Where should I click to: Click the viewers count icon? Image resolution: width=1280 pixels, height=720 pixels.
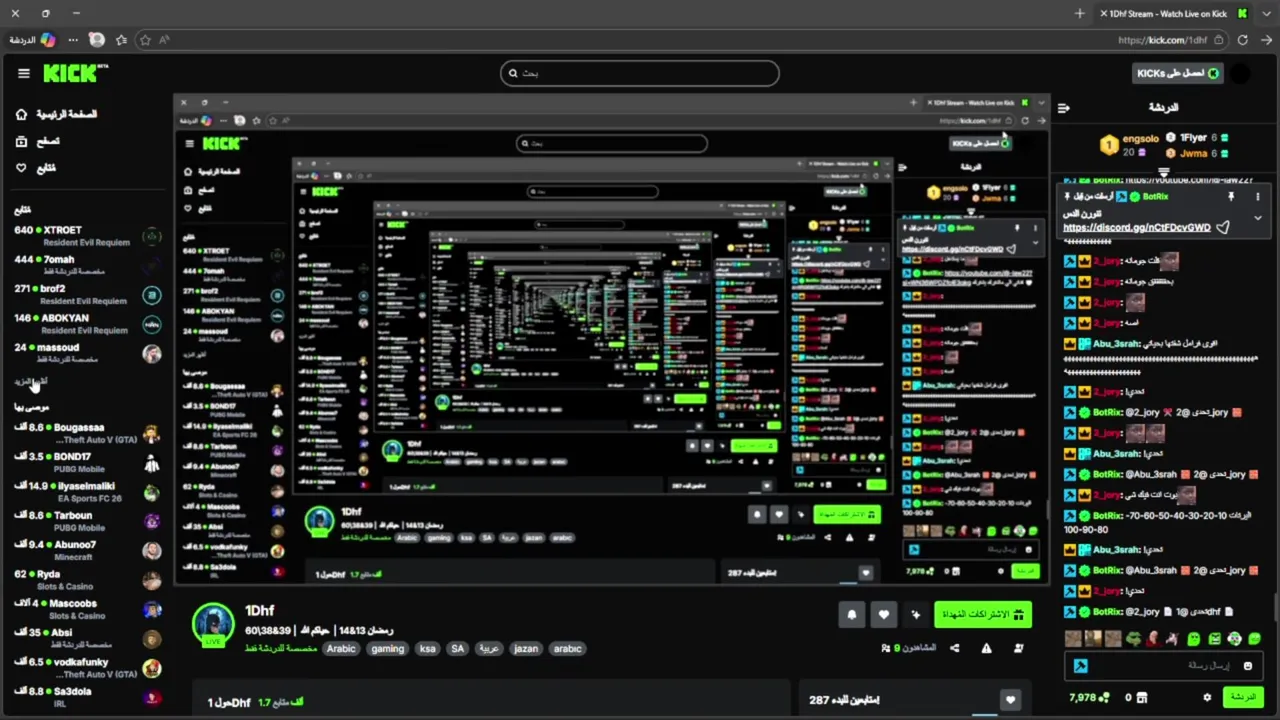pos(886,648)
